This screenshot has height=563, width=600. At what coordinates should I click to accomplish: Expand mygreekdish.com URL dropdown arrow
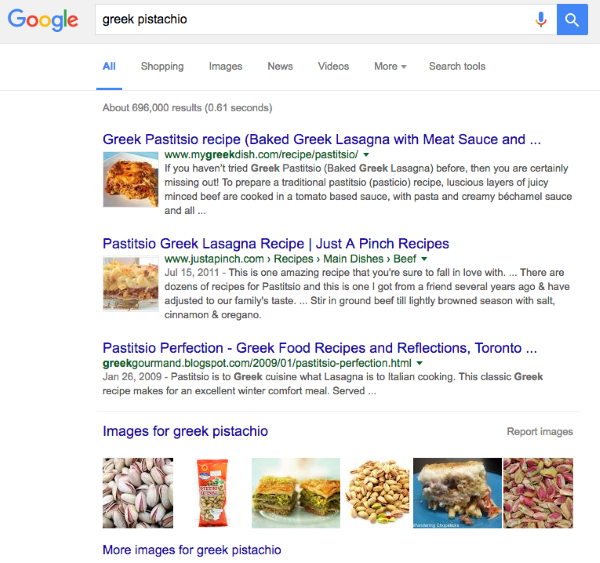[x=366, y=155]
